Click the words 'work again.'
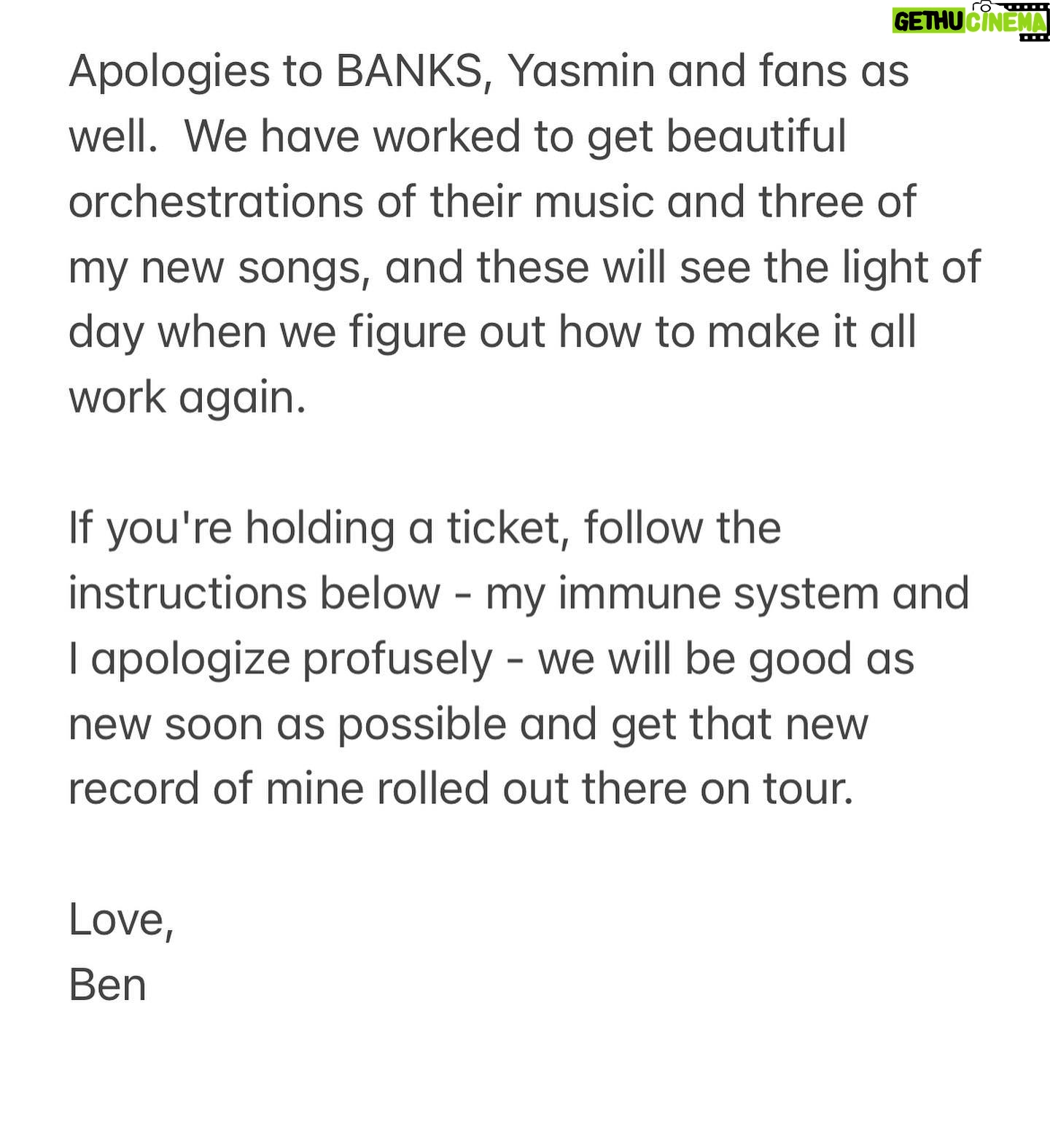The image size is (1050, 1148). (187, 398)
